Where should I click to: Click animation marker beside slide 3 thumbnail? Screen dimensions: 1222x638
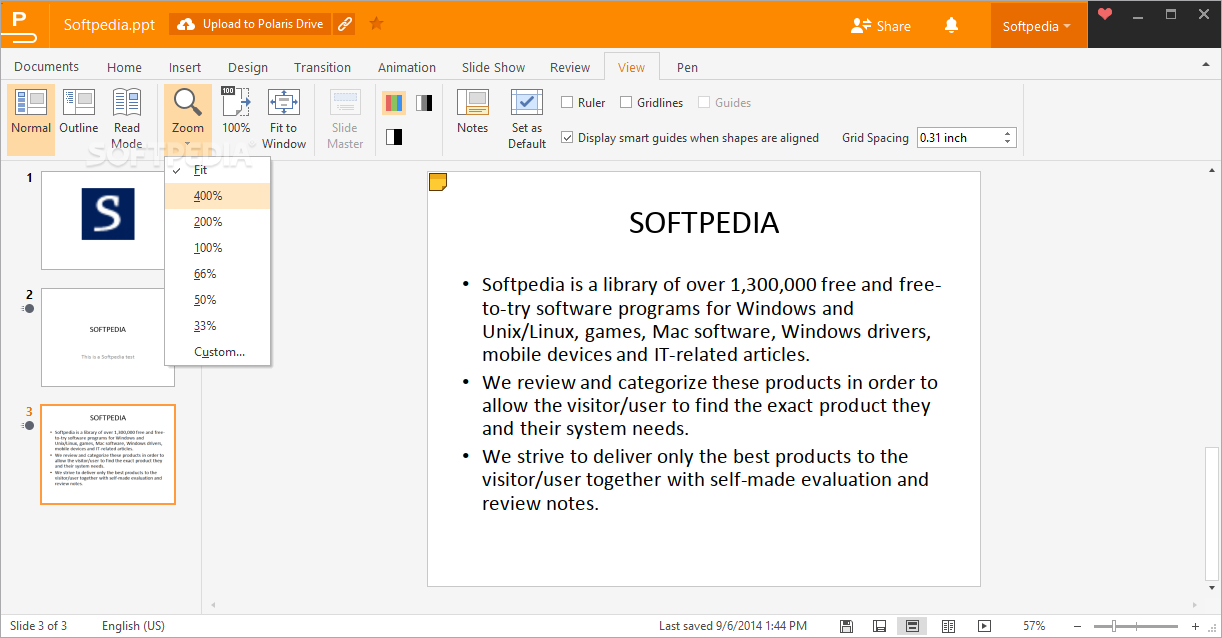(28, 425)
